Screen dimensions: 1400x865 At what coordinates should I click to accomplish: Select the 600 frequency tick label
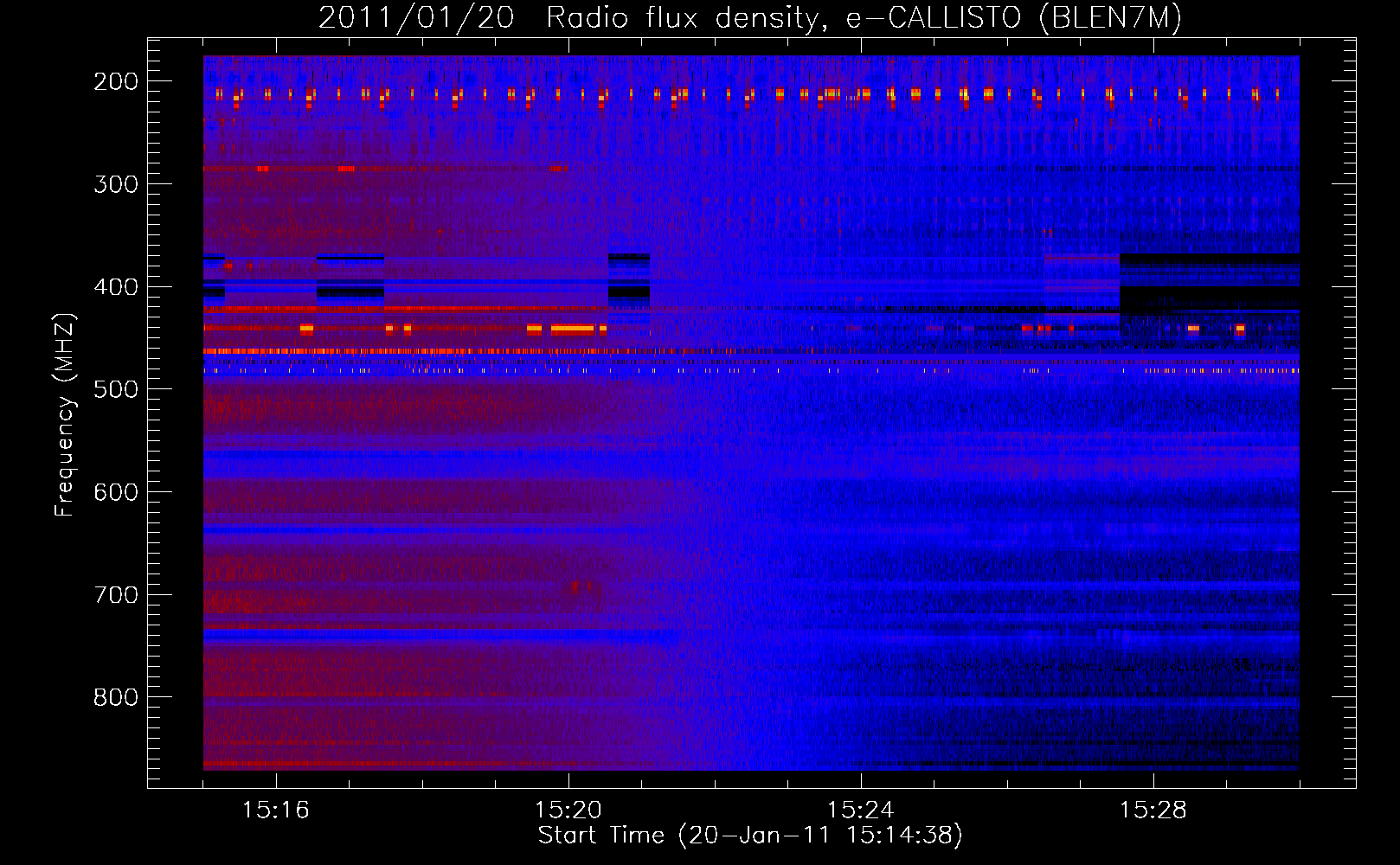tap(116, 493)
